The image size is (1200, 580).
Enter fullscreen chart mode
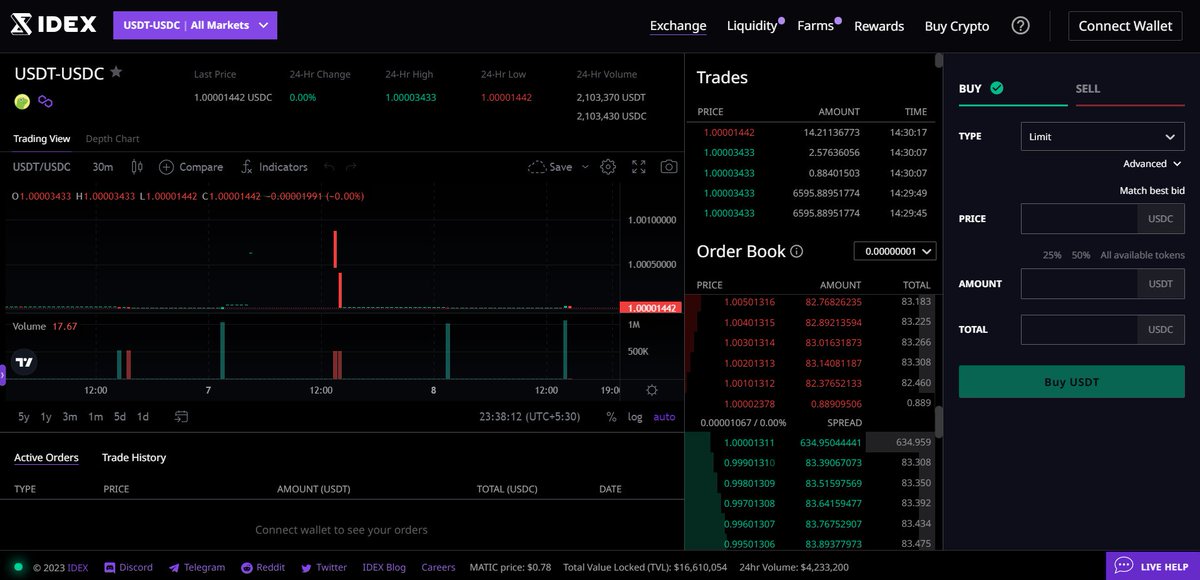coord(639,167)
